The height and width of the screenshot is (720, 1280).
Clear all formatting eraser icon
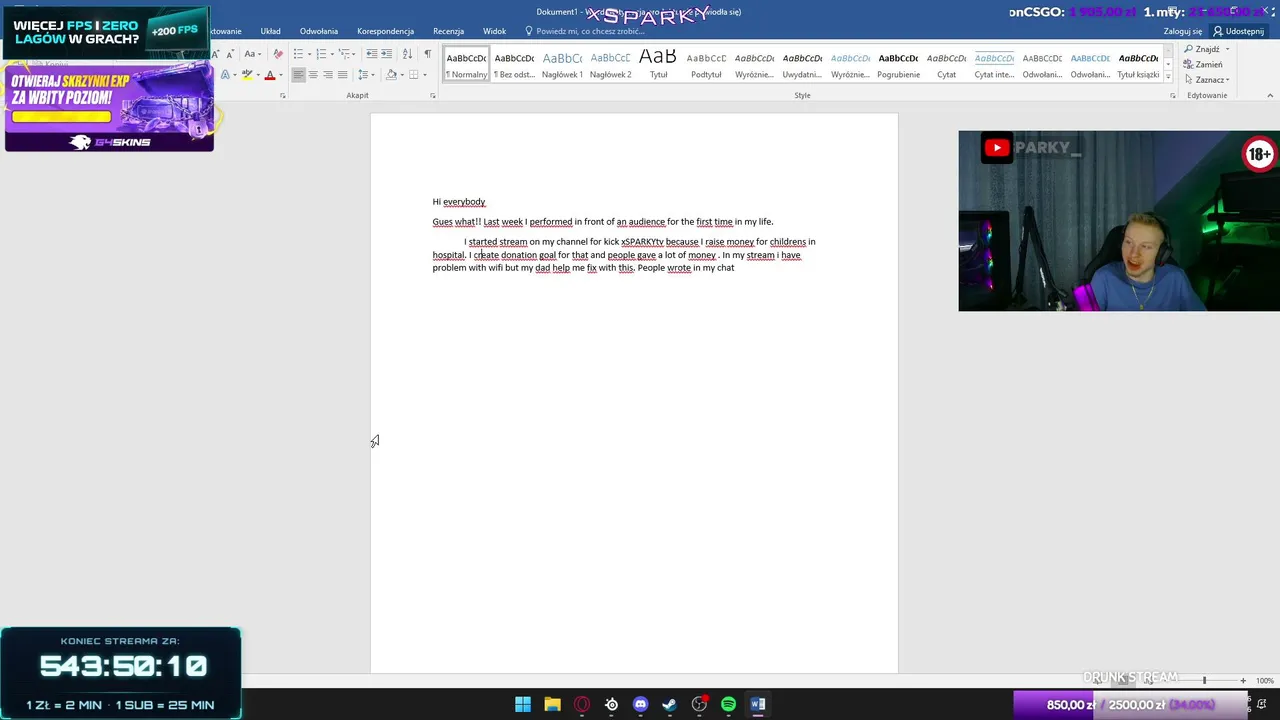click(278, 54)
